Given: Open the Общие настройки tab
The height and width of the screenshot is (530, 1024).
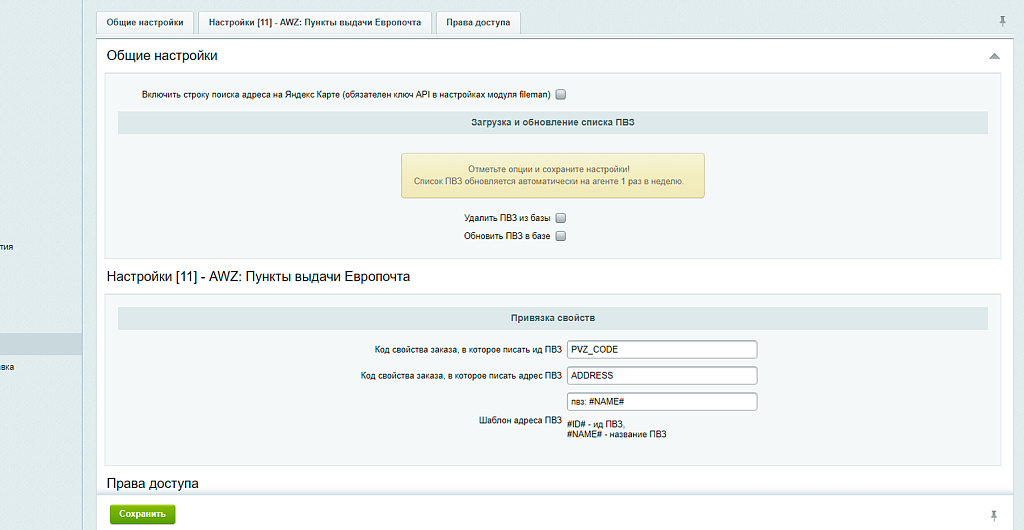Looking at the screenshot, I should tap(145, 23).
